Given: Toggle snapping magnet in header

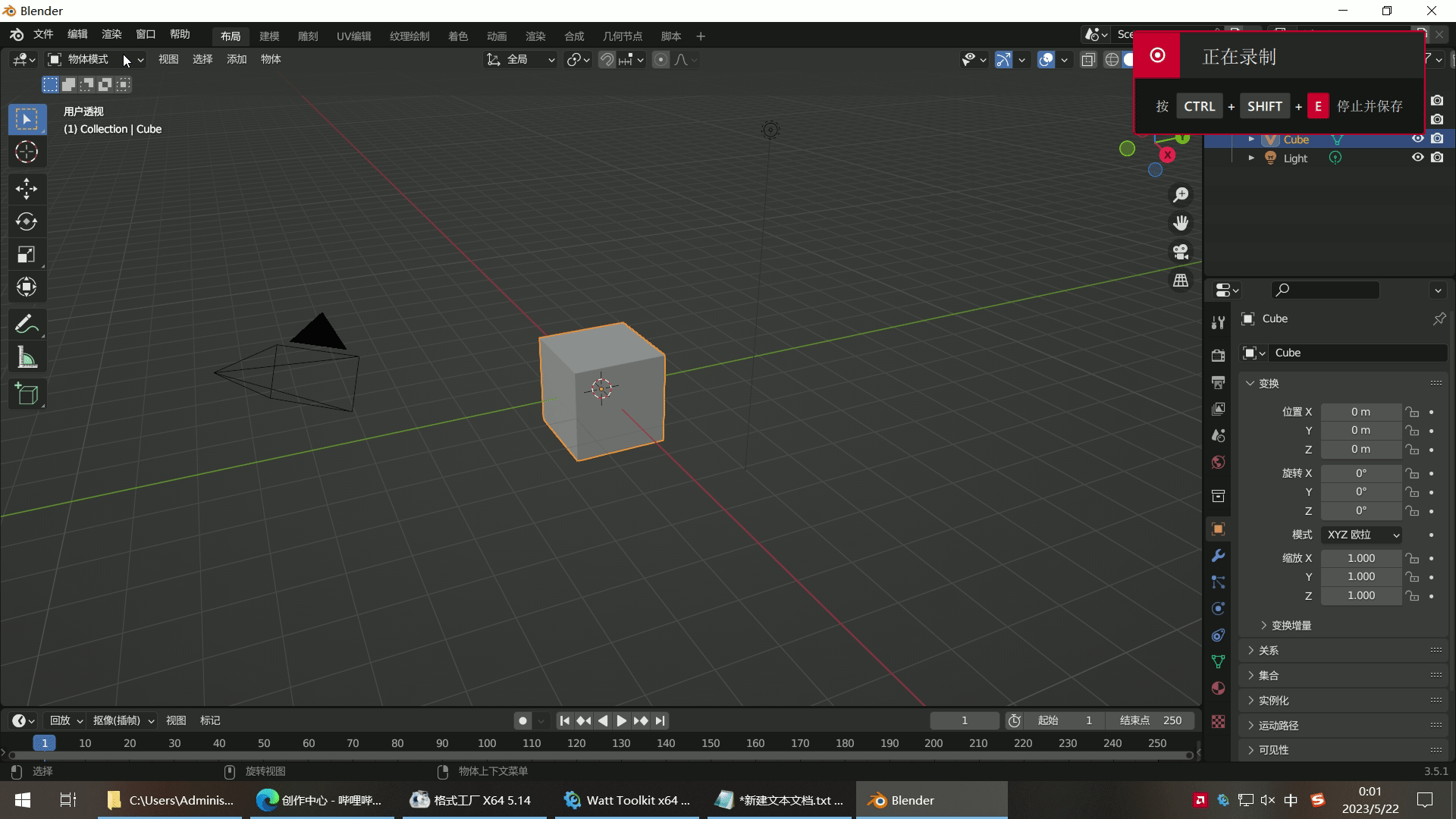Looking at the screenshot, I should click(x=607, y=59).
